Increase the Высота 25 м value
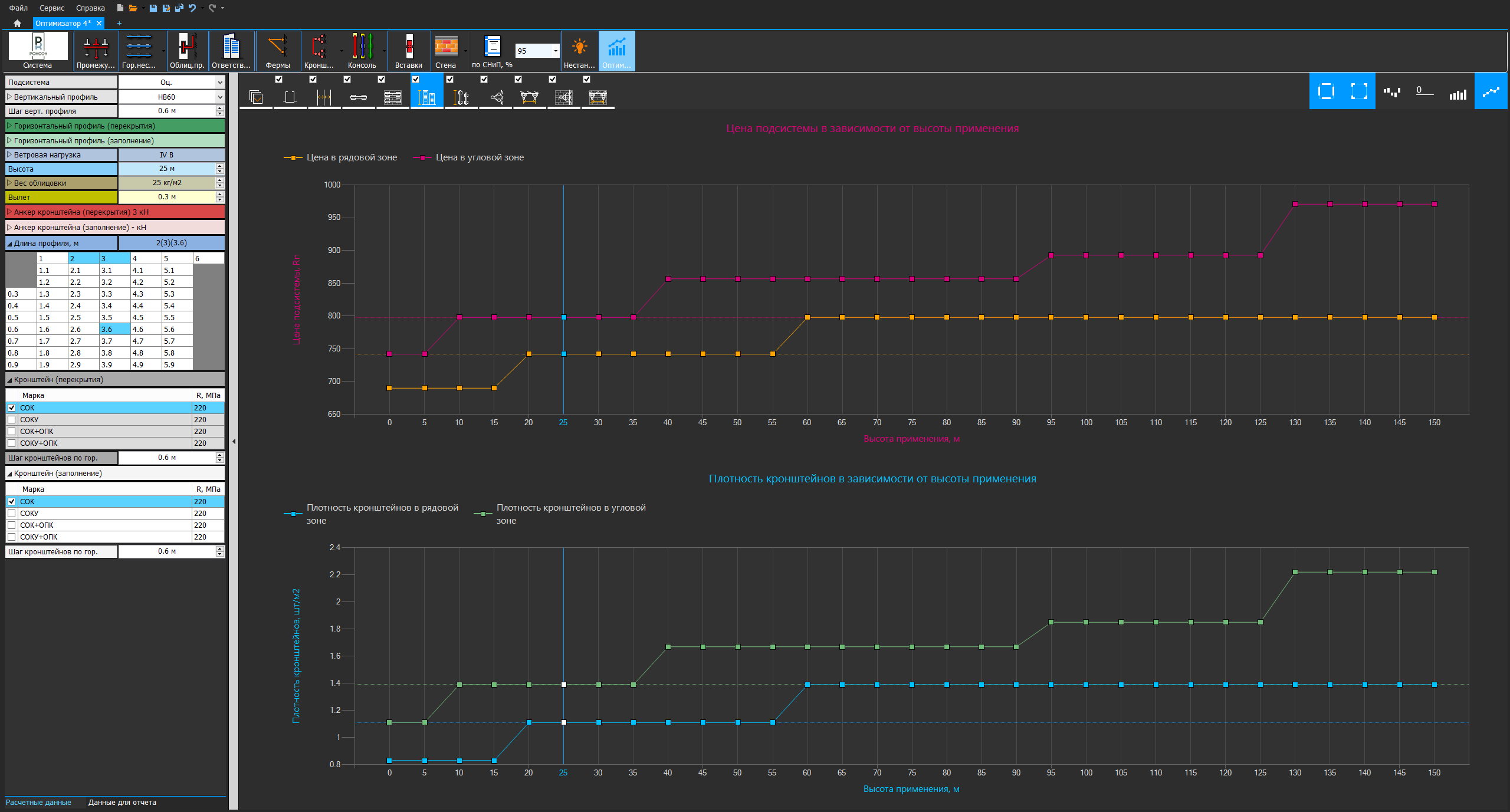 click(x=220, y=166)
